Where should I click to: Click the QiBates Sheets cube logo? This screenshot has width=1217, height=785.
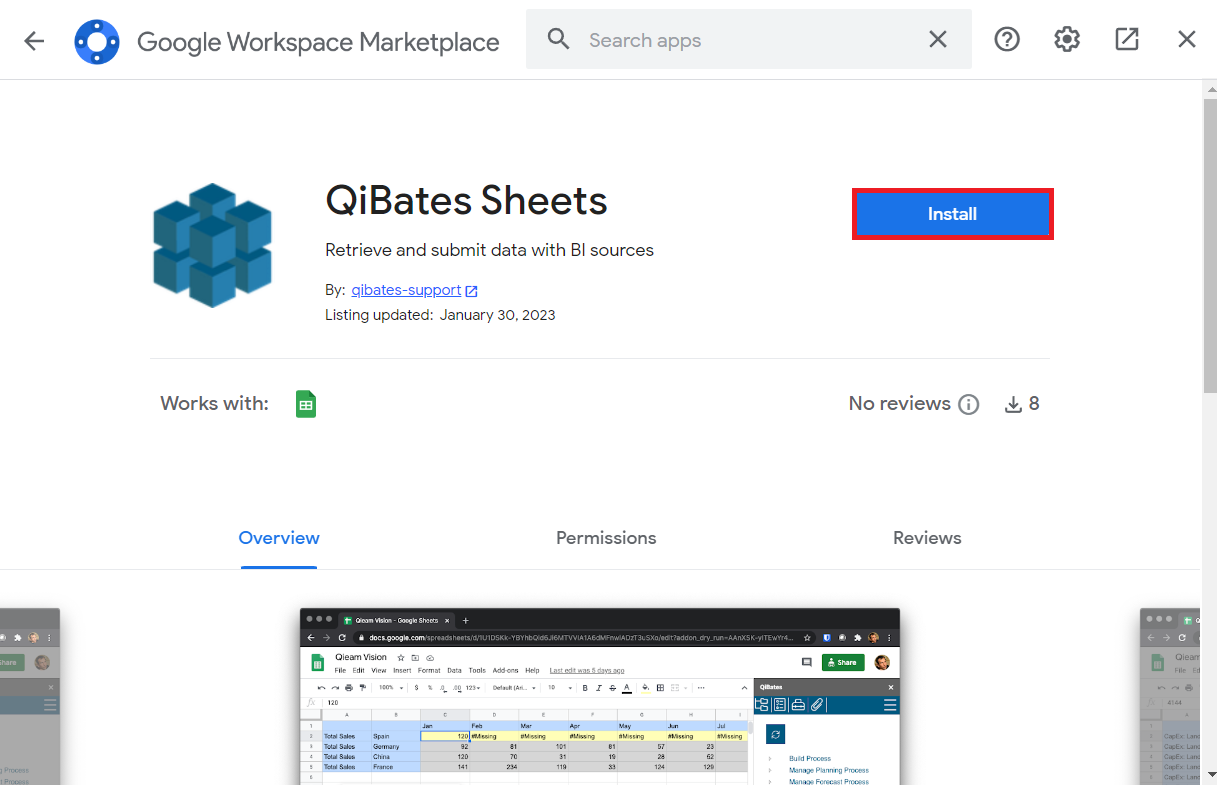tap(213, 245)
